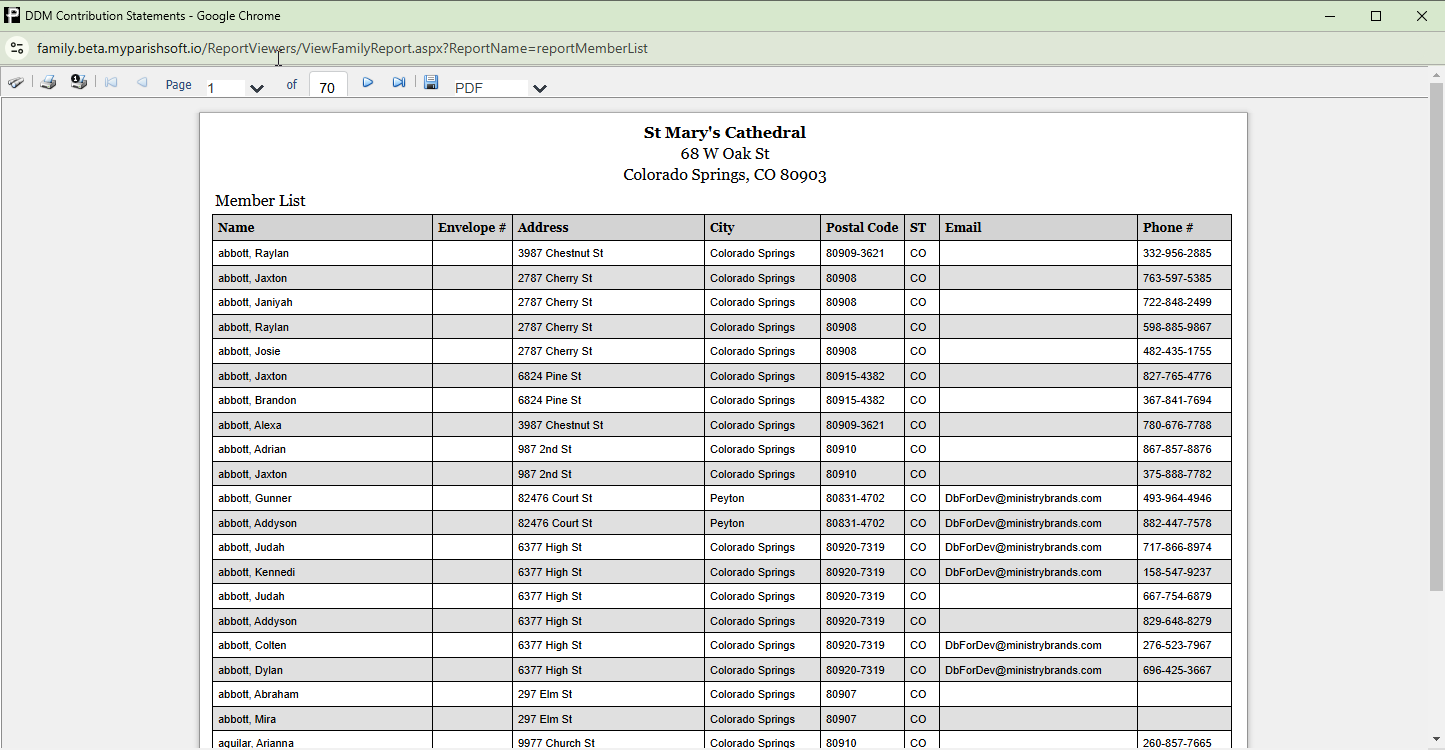Select the name 'abbott, Gunner'
1445x750 pixels.
(255, 499)
